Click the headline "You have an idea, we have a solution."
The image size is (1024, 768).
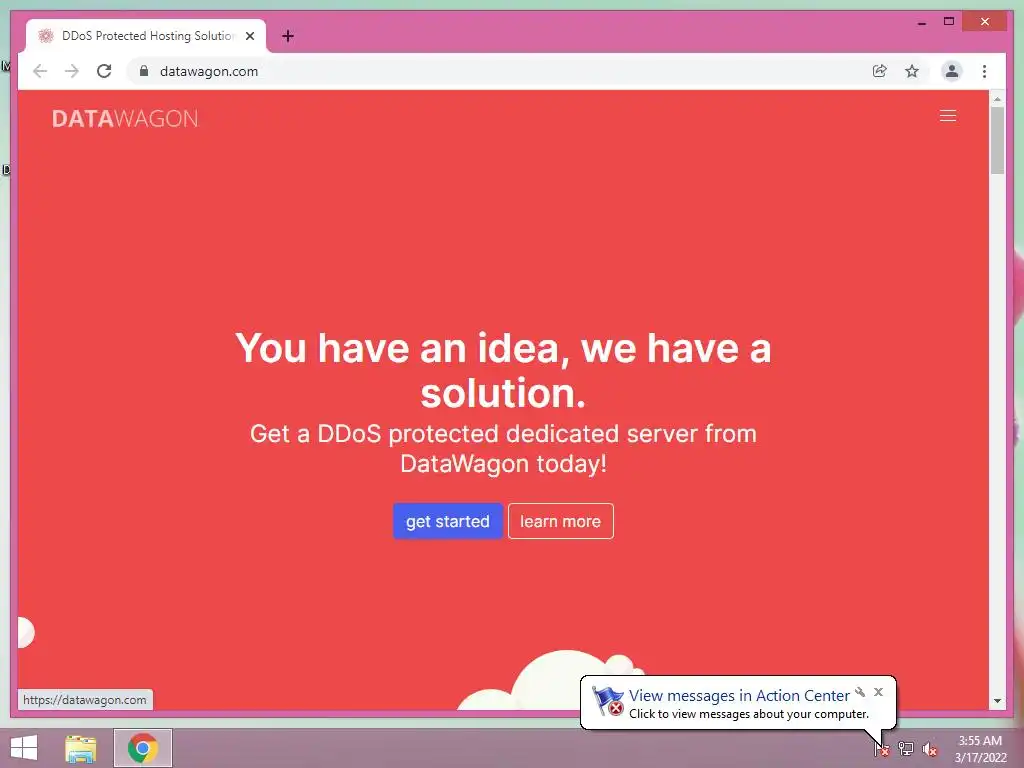[503, 370]
